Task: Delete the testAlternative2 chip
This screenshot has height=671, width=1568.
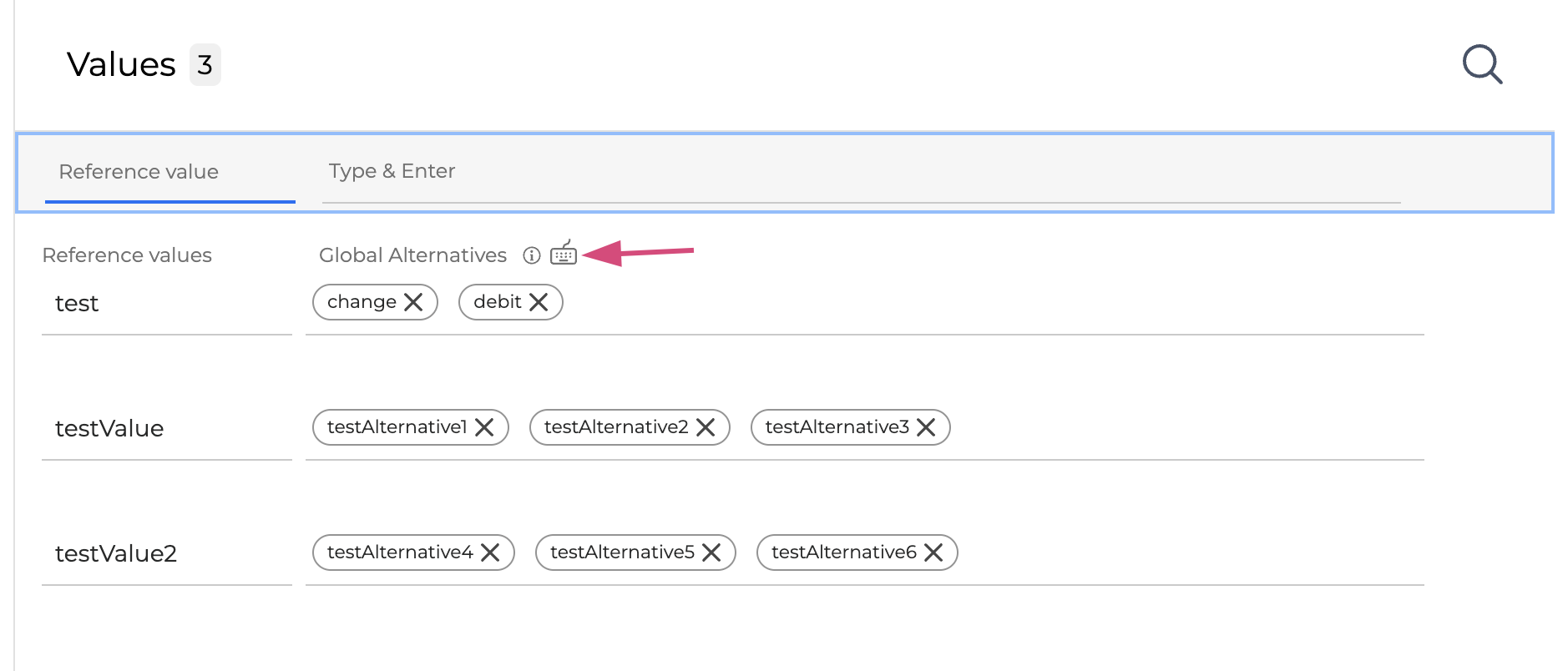Action: (706, 427)
